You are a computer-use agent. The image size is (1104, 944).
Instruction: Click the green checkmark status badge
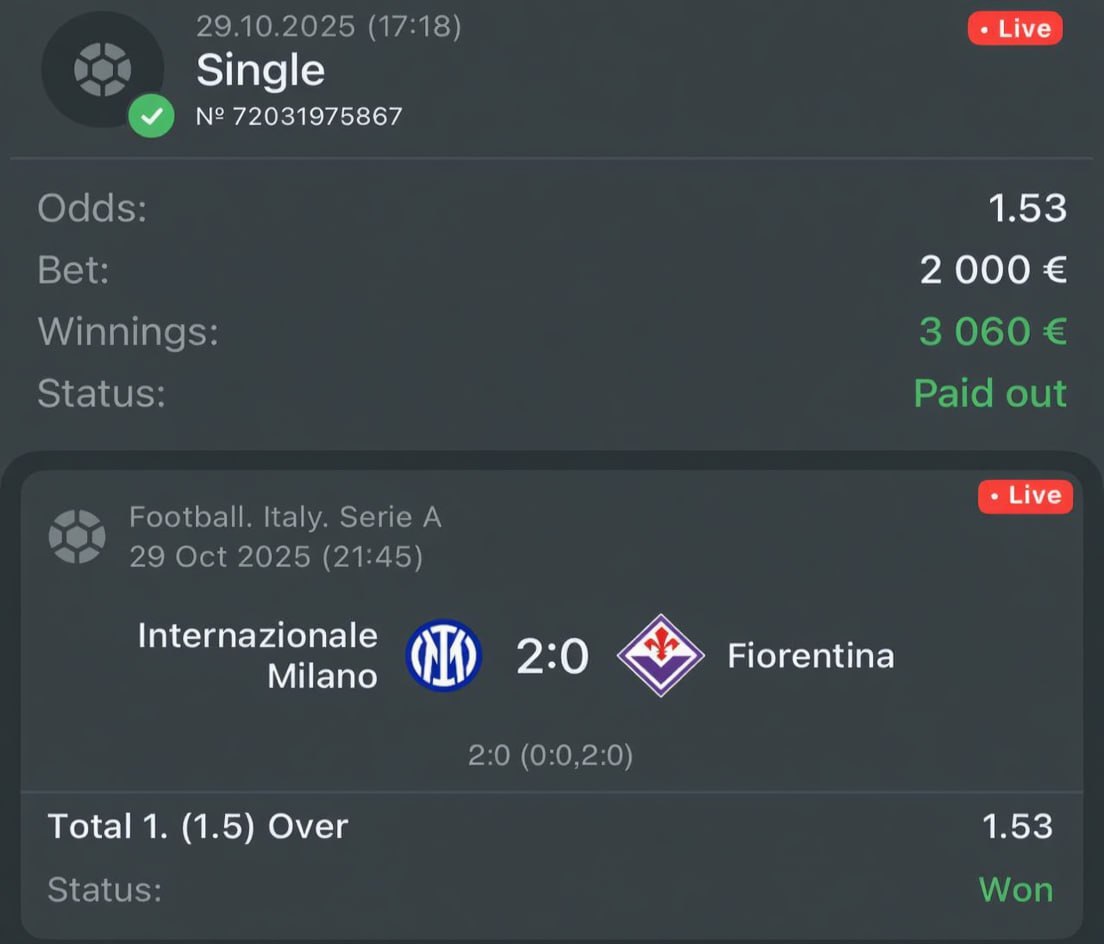[x=151, y=119]
